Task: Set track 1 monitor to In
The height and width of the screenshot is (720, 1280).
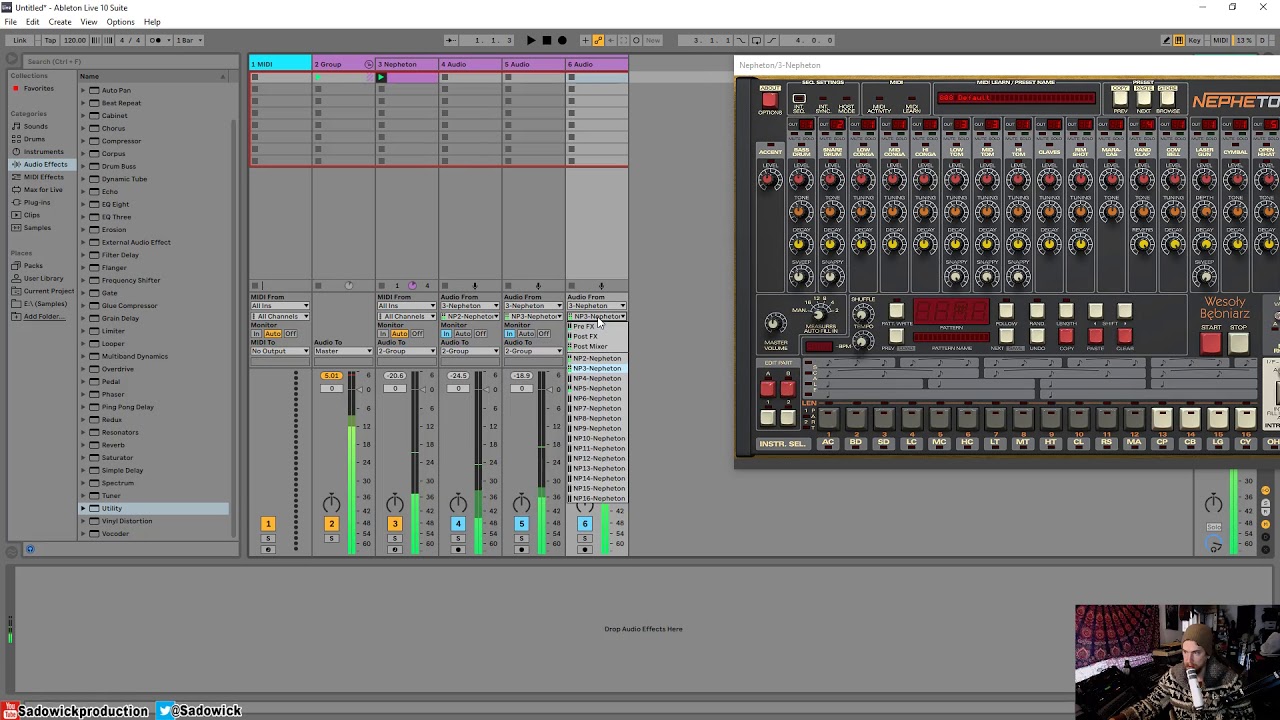Action: [x=255, y=334]
